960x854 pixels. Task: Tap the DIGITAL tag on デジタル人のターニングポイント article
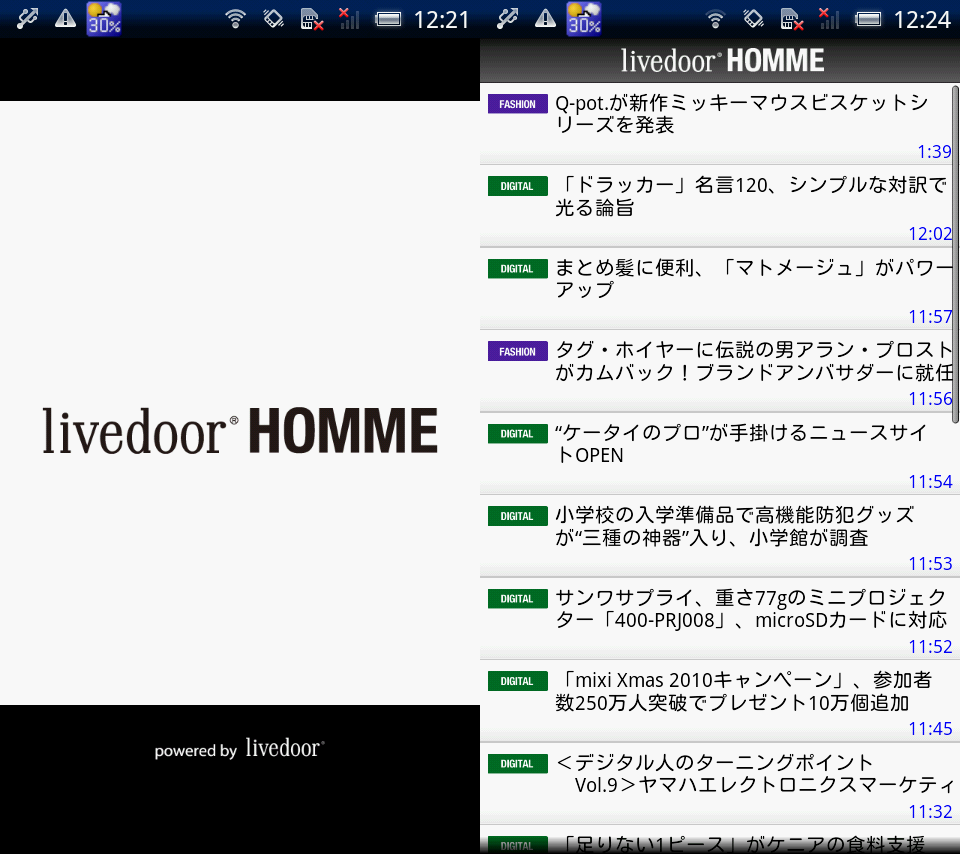click(x=517, y=763)
